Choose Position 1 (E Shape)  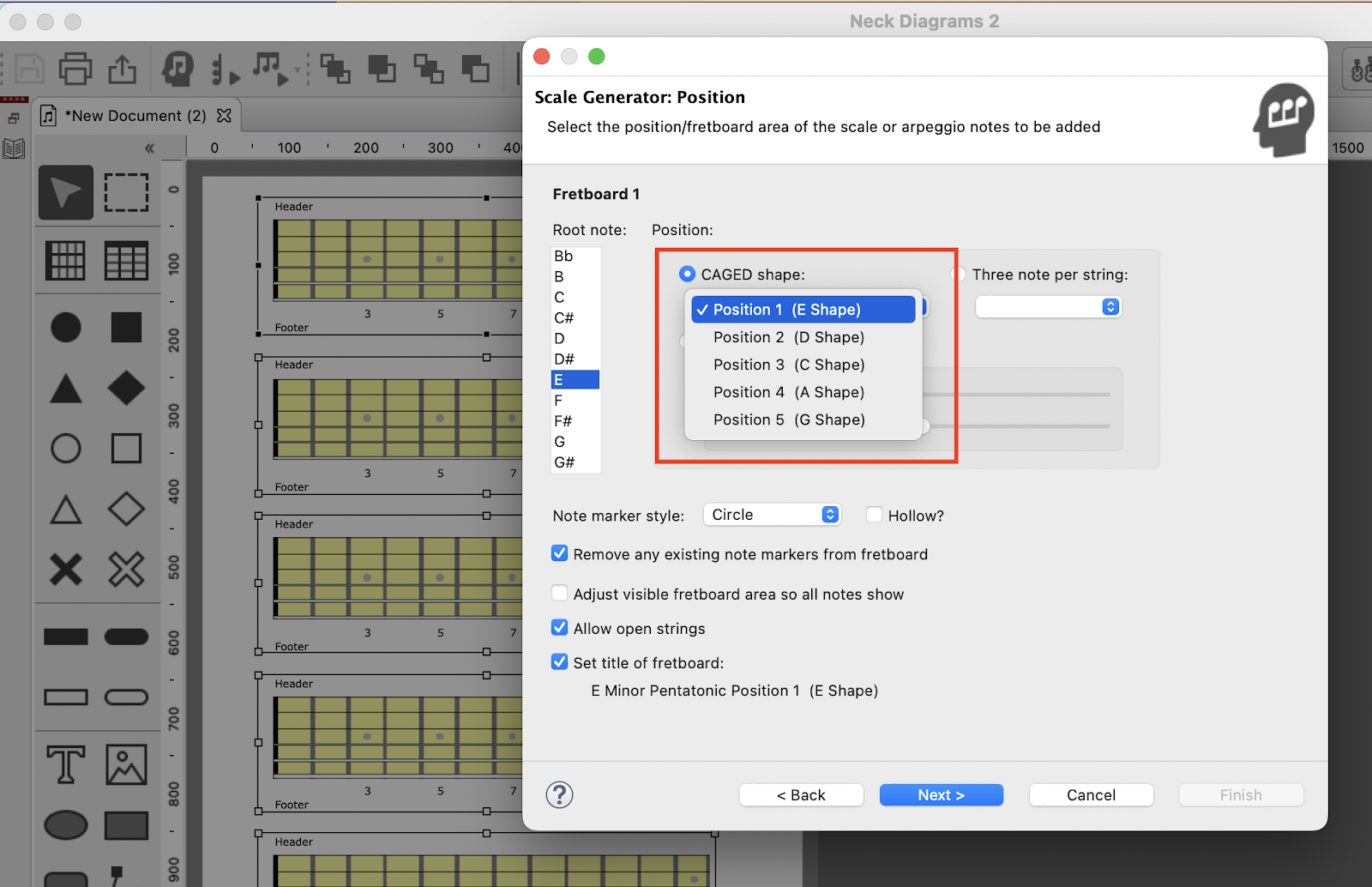(803, 310)
